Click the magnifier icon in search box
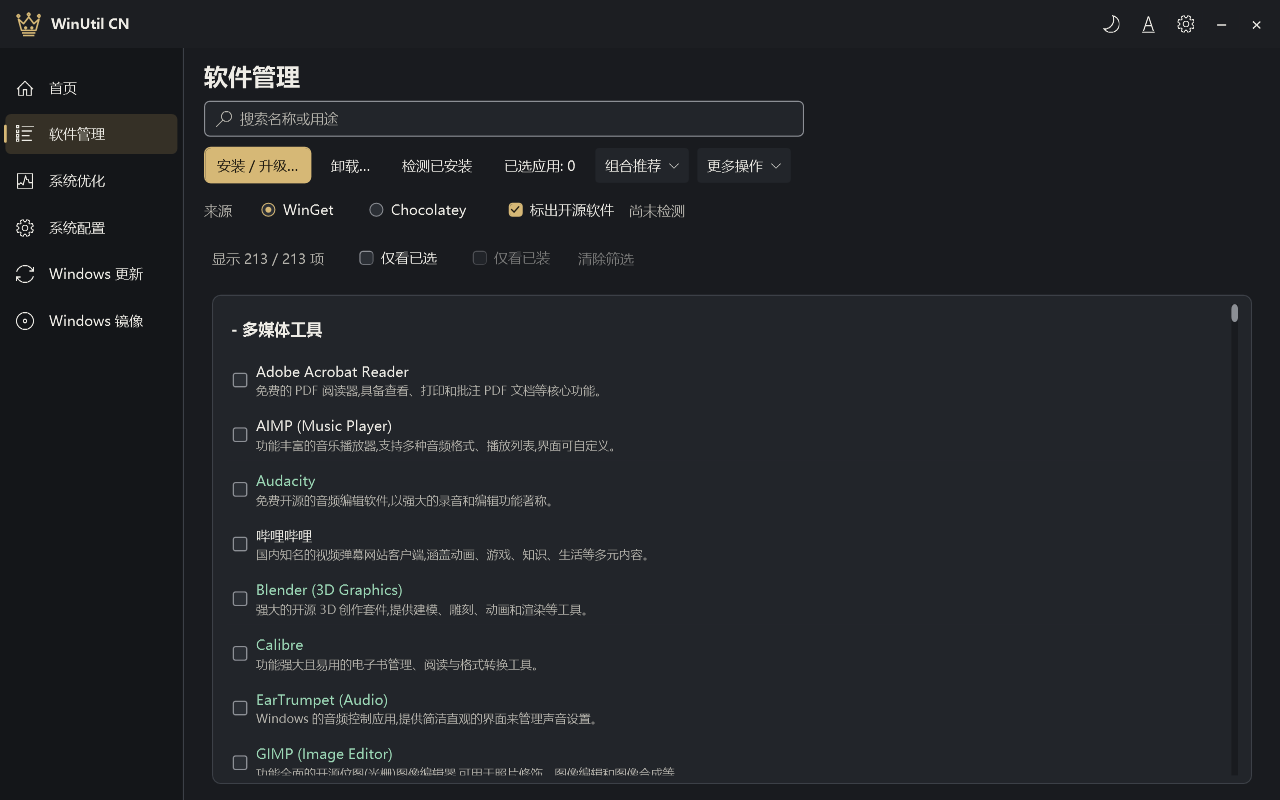This screenshot has width=1280, height=800. [x=224, y=118]
